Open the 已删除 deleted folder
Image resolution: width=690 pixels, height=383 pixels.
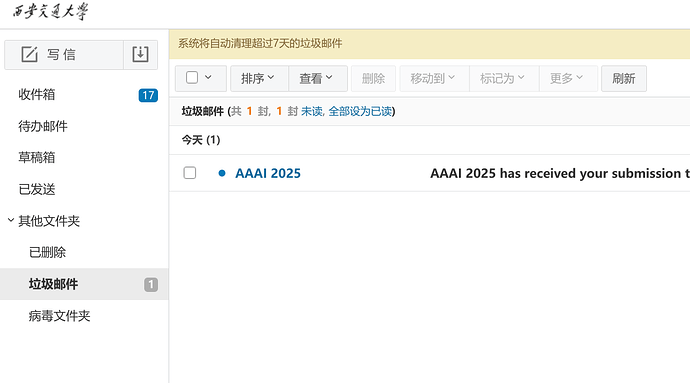(48, 252)
